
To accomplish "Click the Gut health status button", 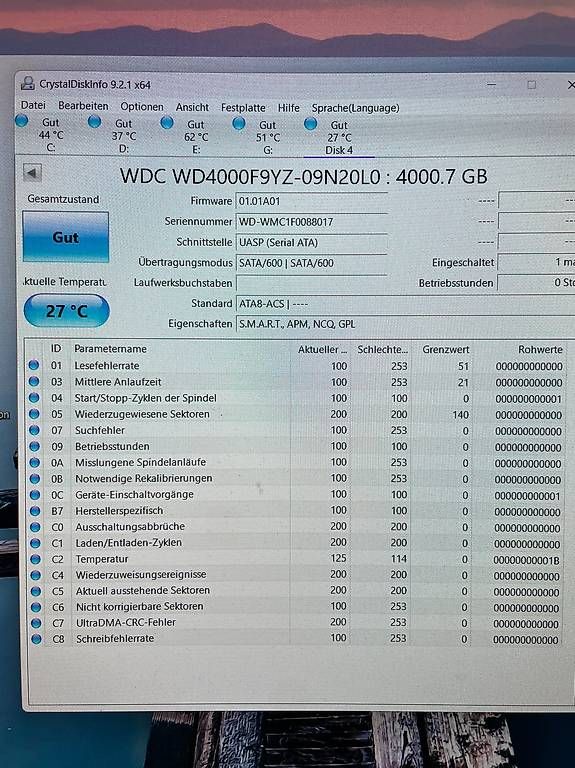I will (x=66, y=237).
